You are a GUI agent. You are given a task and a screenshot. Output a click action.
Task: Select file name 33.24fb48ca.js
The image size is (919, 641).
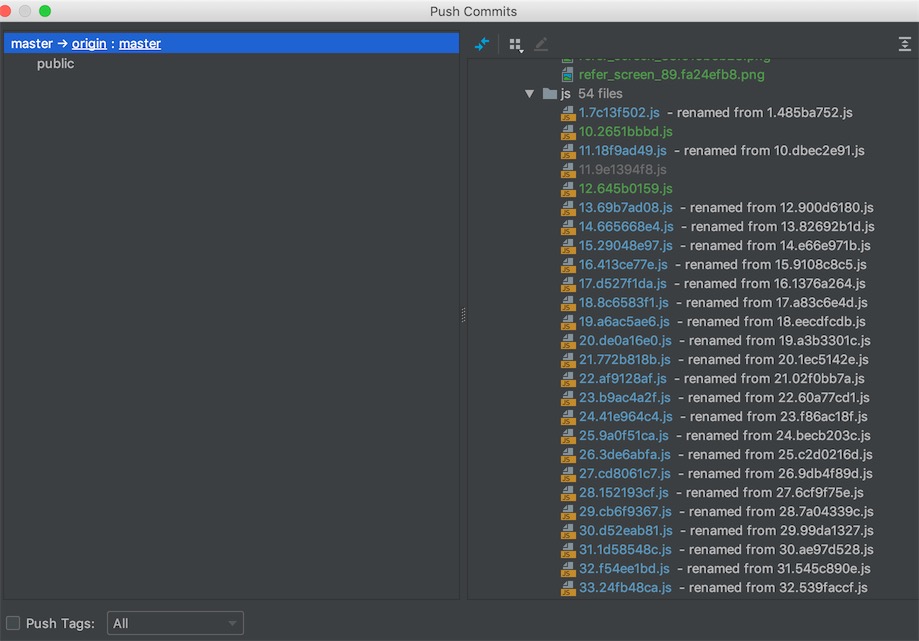pyautogui.click(x=625, y=588)
